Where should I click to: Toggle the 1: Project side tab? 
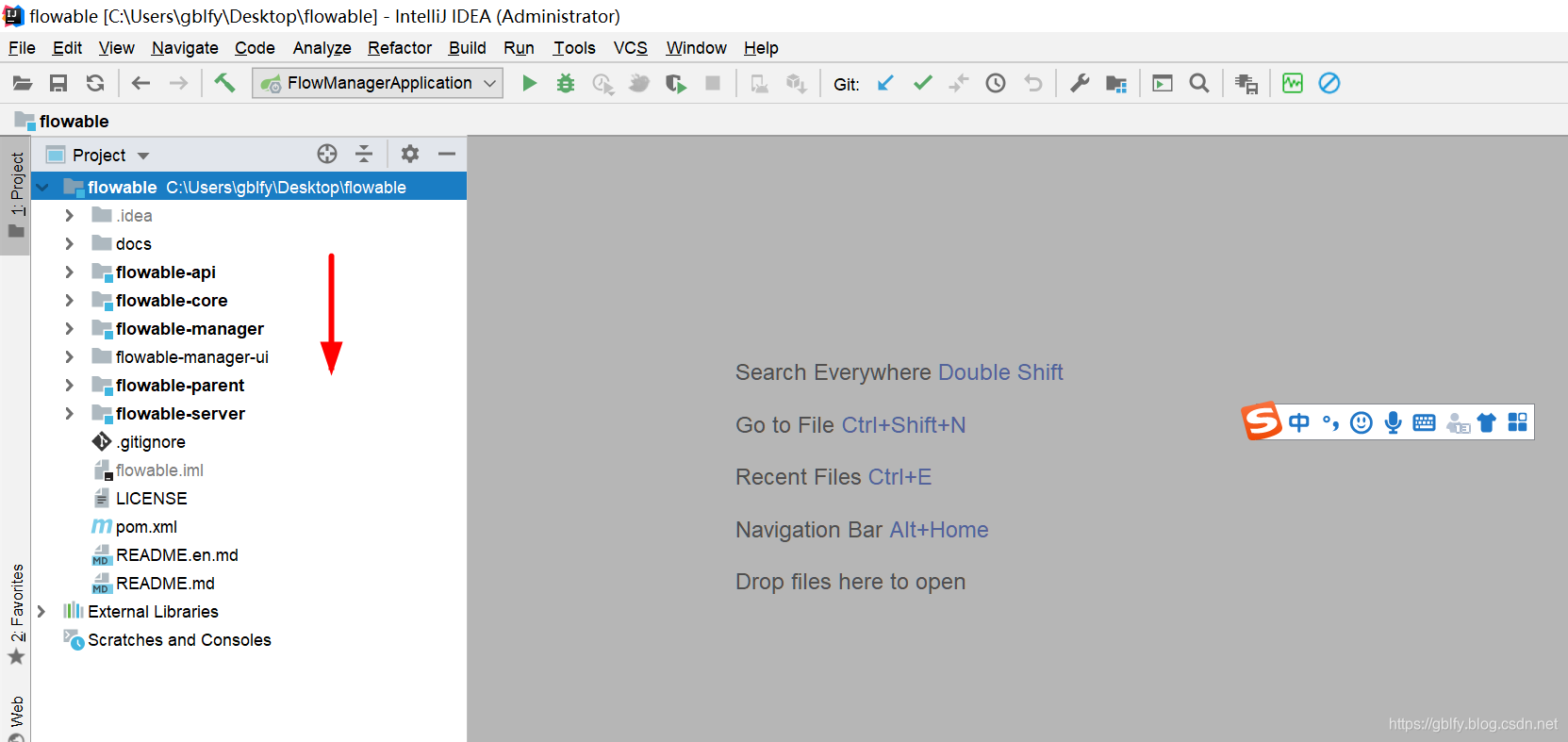pyautogui.click(x=16, y=195)
